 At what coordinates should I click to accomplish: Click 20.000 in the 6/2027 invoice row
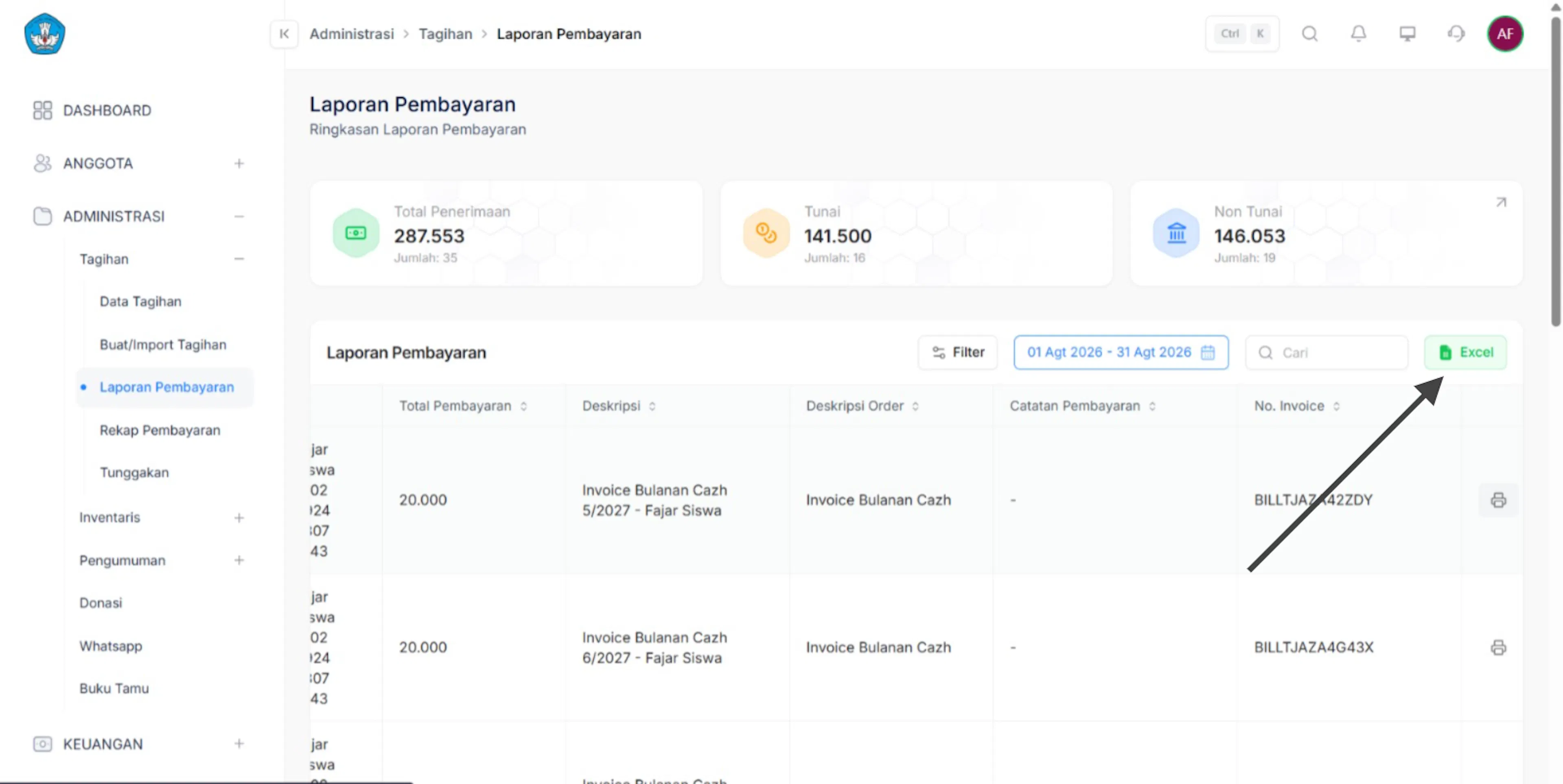tap(423, 648)
